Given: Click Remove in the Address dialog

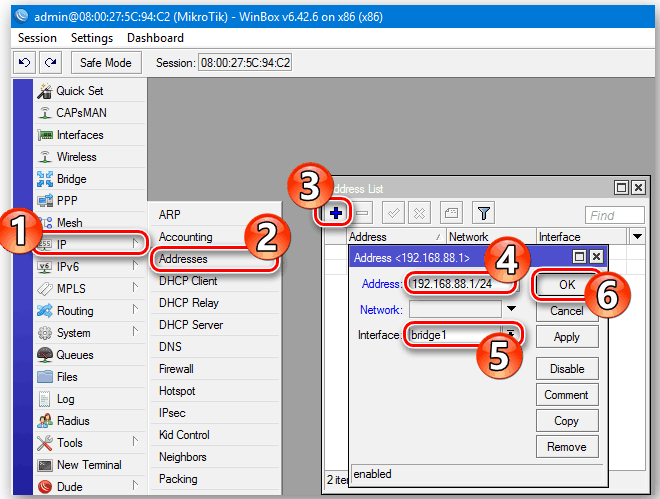Looking at the screenshot, I should tap(567, 447).
